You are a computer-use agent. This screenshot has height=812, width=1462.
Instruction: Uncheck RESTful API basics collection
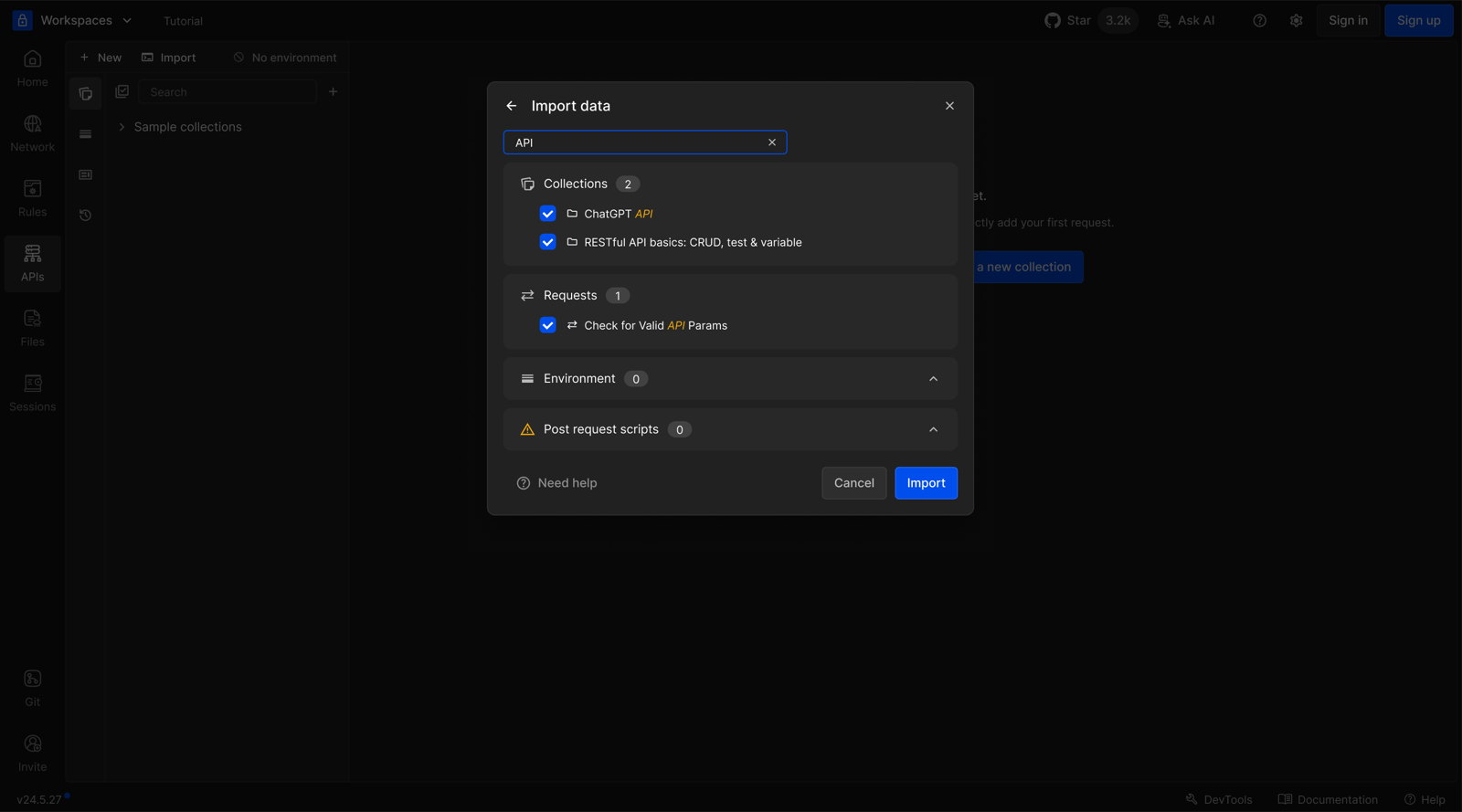pos(548,242)
